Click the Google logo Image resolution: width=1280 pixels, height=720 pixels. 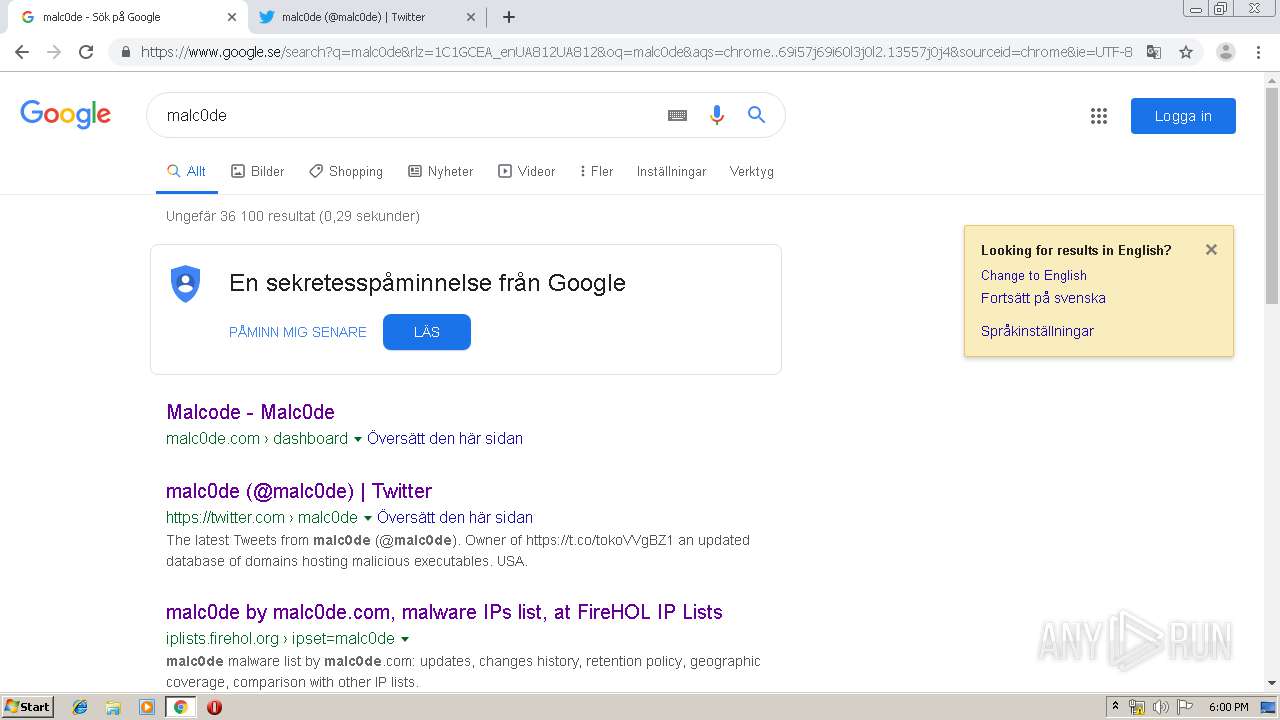(x=65, y=115)
